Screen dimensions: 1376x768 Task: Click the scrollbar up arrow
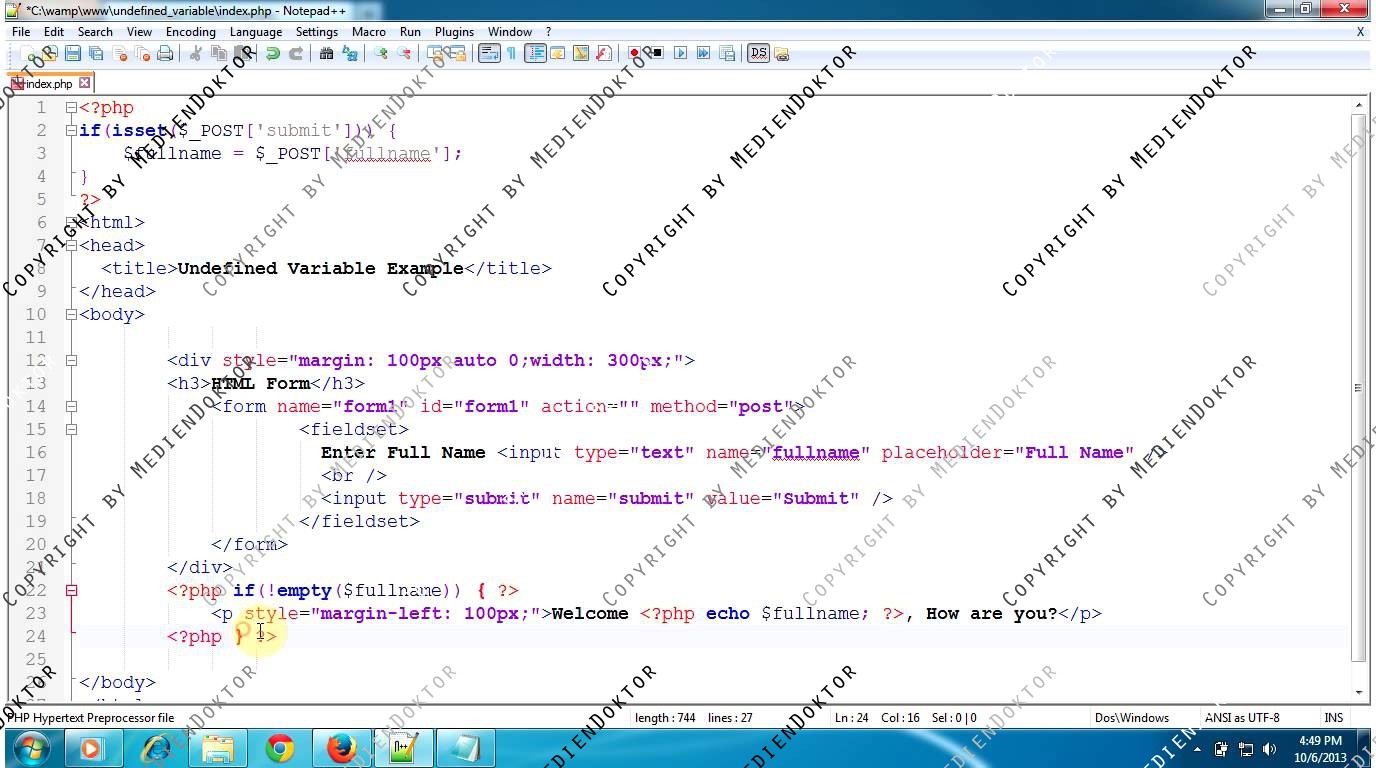(1358, 104)
